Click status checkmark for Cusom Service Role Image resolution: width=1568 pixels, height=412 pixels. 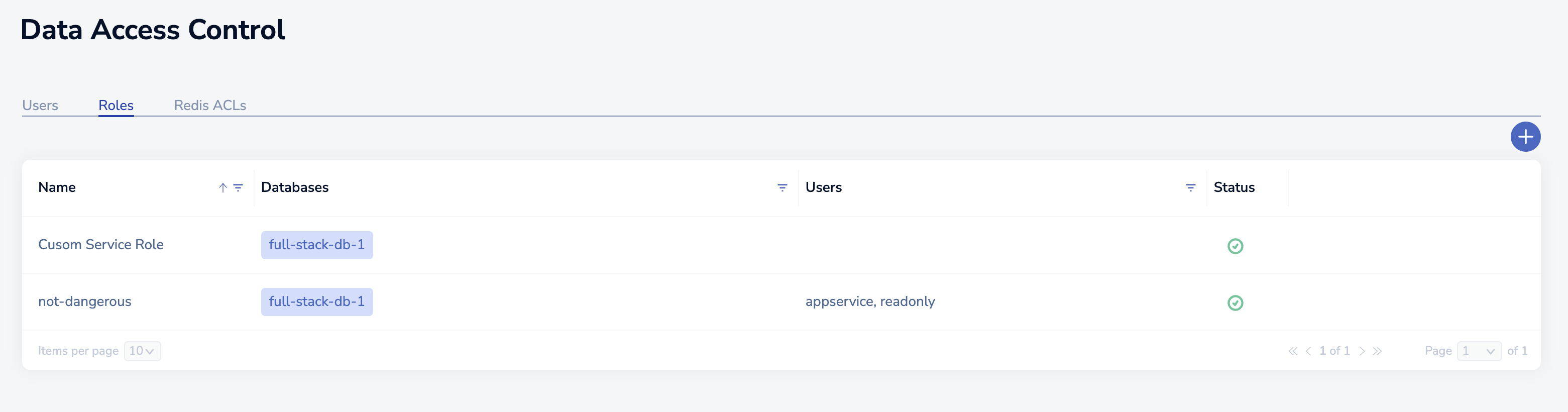click(x=1235, y=246)
